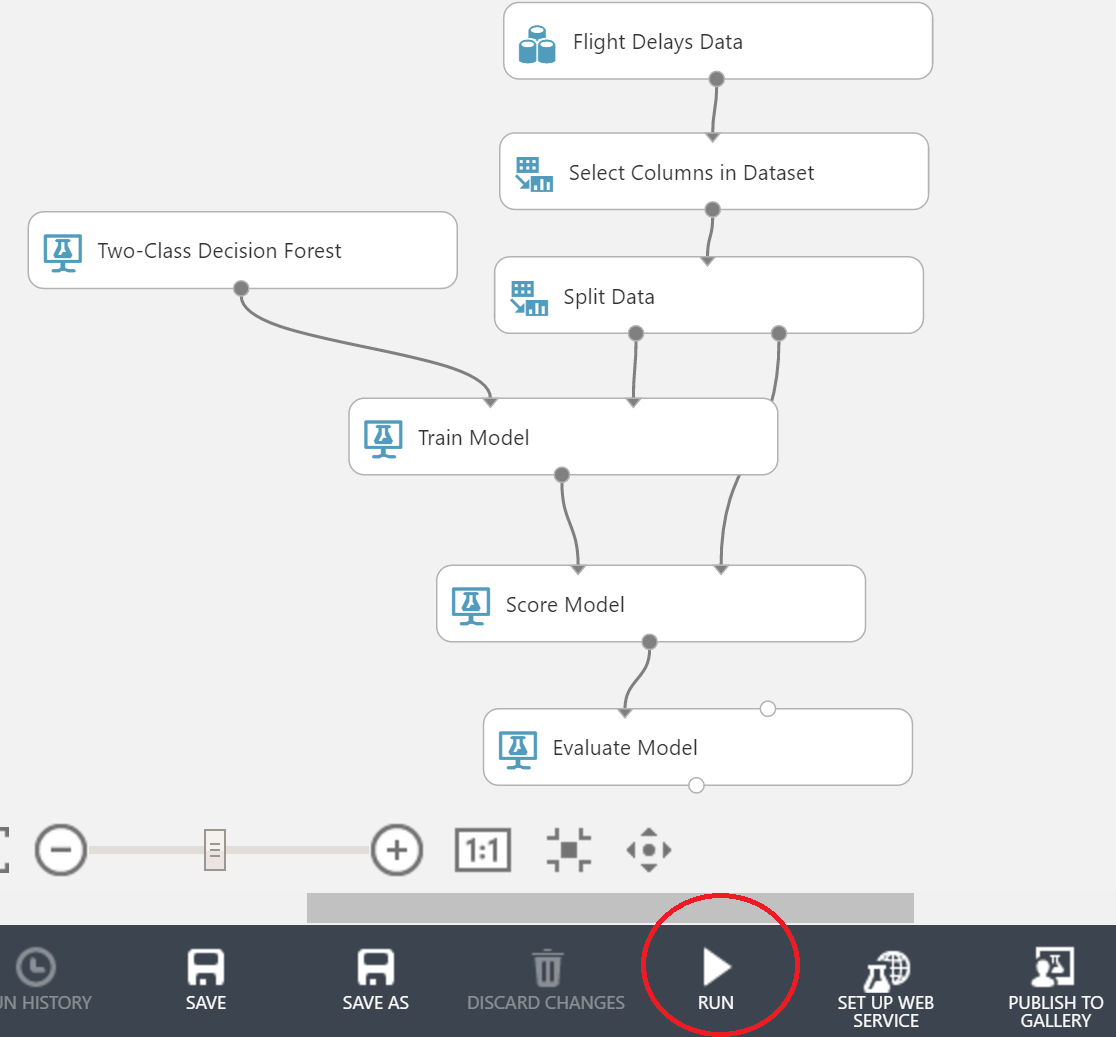Click the Two-Class Decision Forest module icon

(x=63, y=253)
